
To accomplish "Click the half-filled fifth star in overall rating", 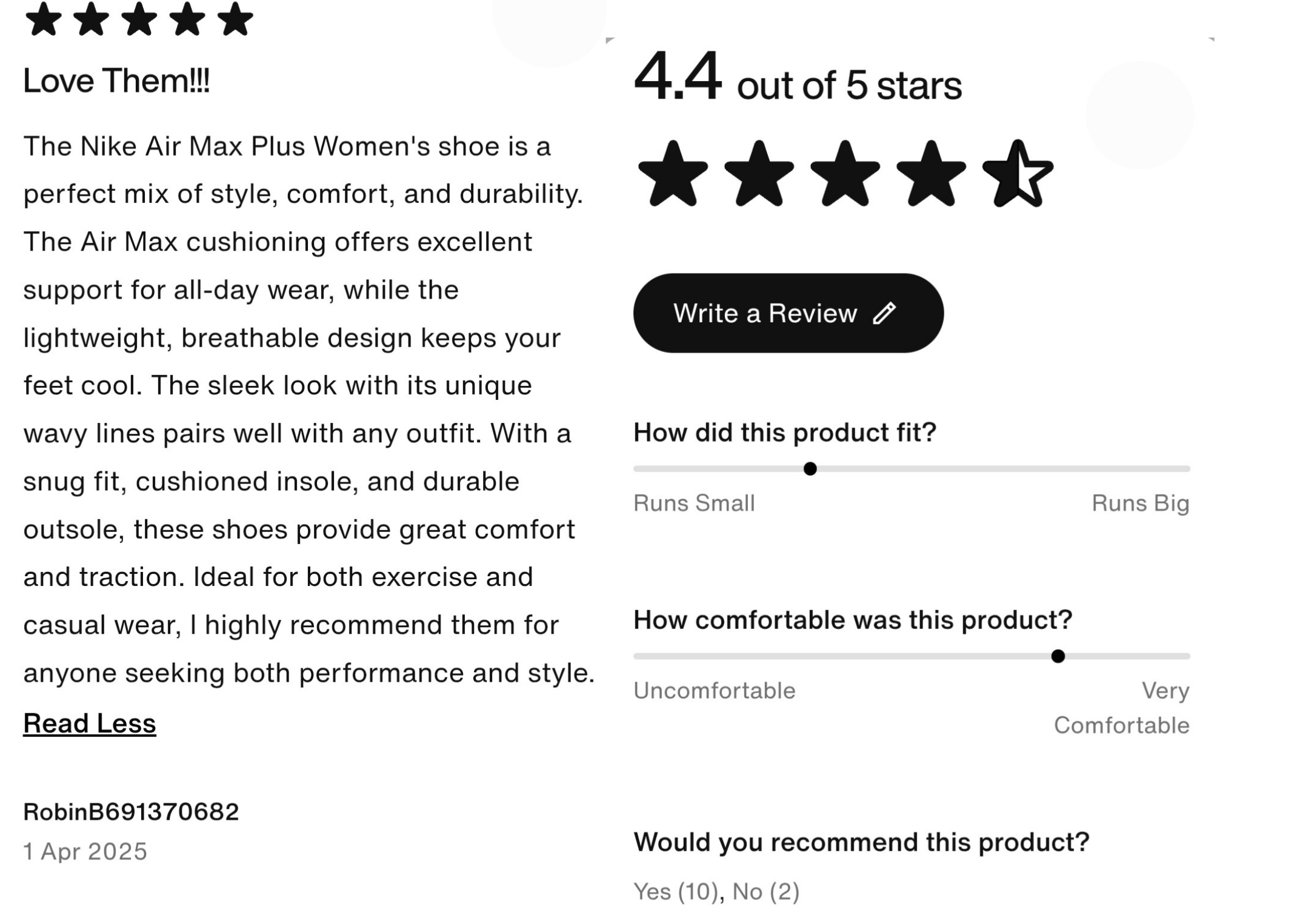I will tap(1018, 174).
